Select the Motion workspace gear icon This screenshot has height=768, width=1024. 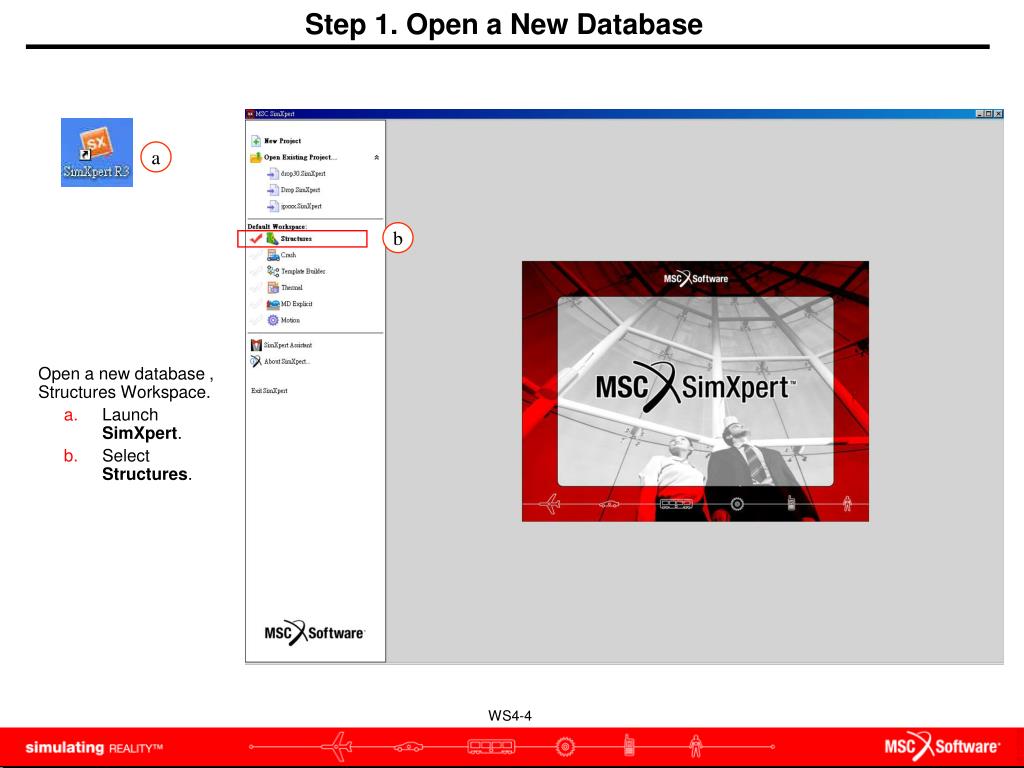point(273,320)
